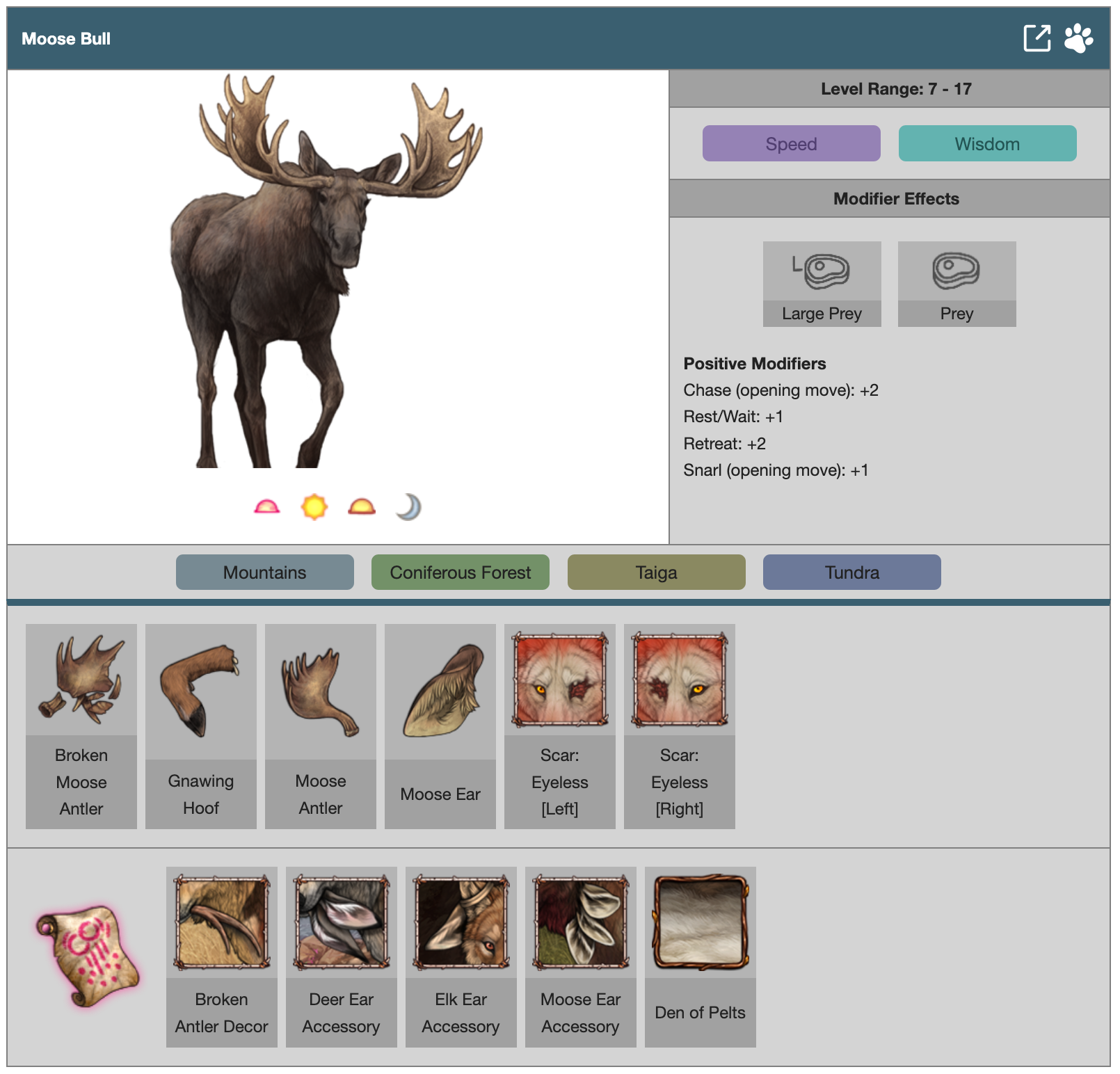This screenshot has width=1120, height=1074.
Task: Click the paw print icon in header
Action: 1078,38
